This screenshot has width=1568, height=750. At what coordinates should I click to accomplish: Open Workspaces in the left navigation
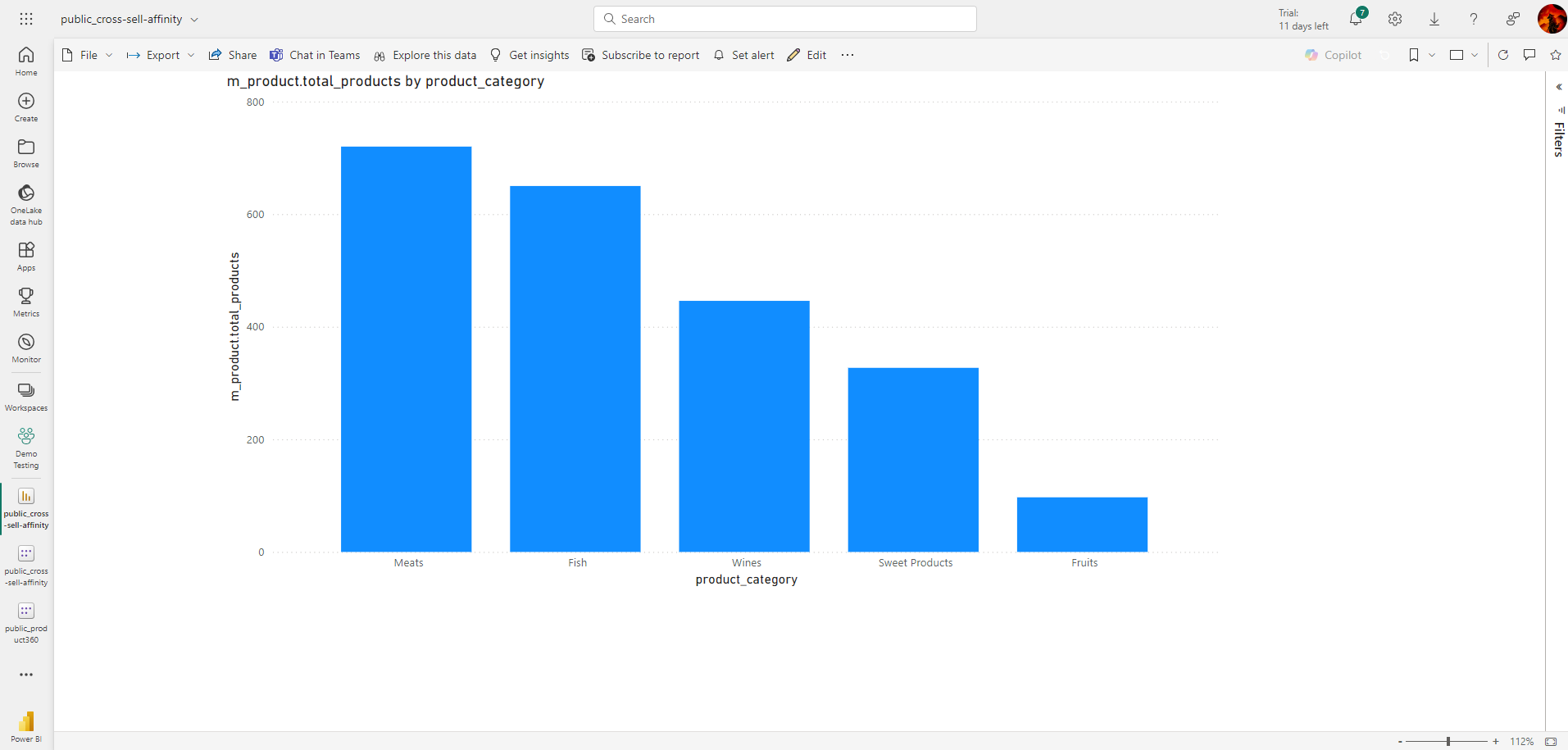(x=26, y=397)
